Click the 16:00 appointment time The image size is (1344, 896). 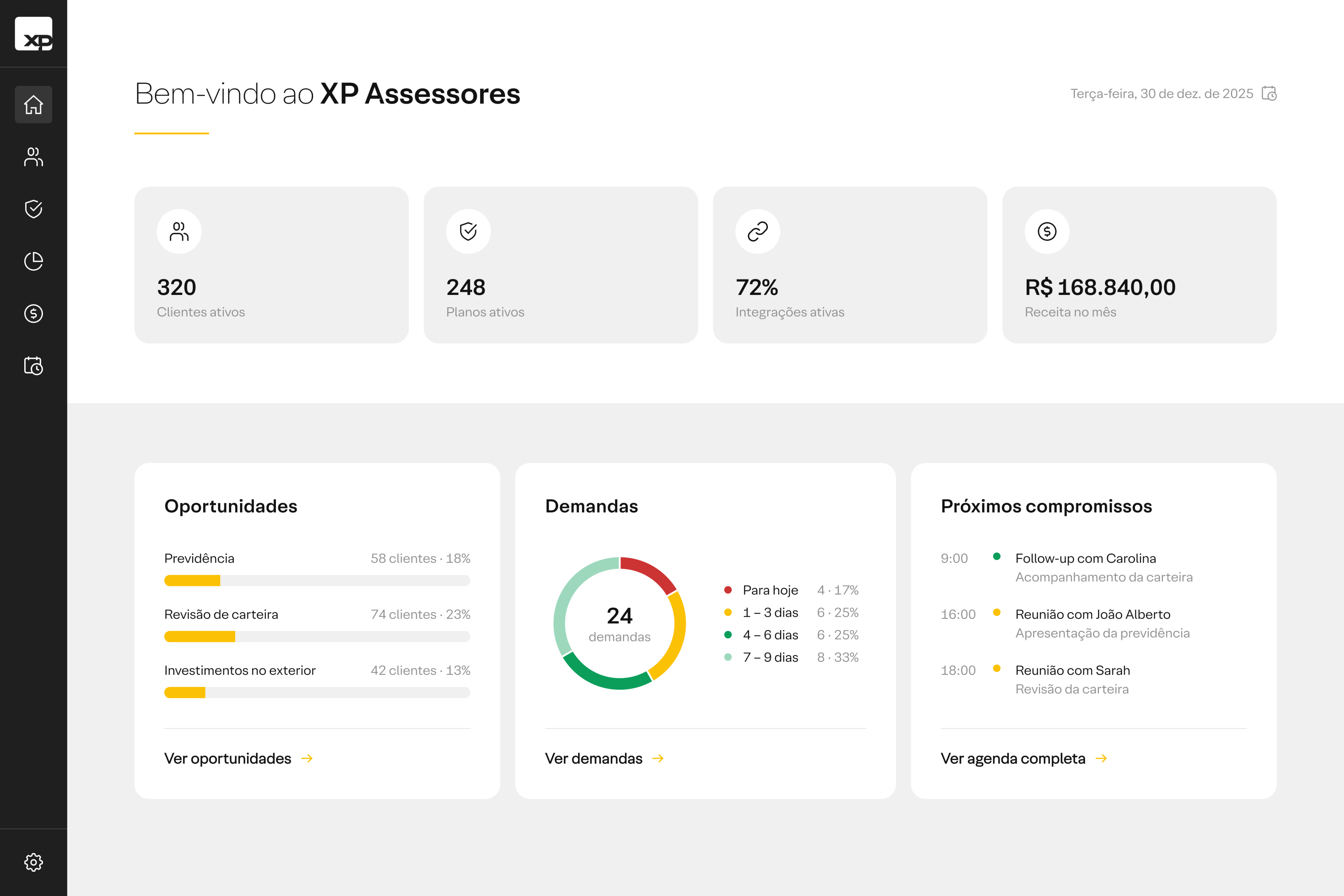point(958,614)
